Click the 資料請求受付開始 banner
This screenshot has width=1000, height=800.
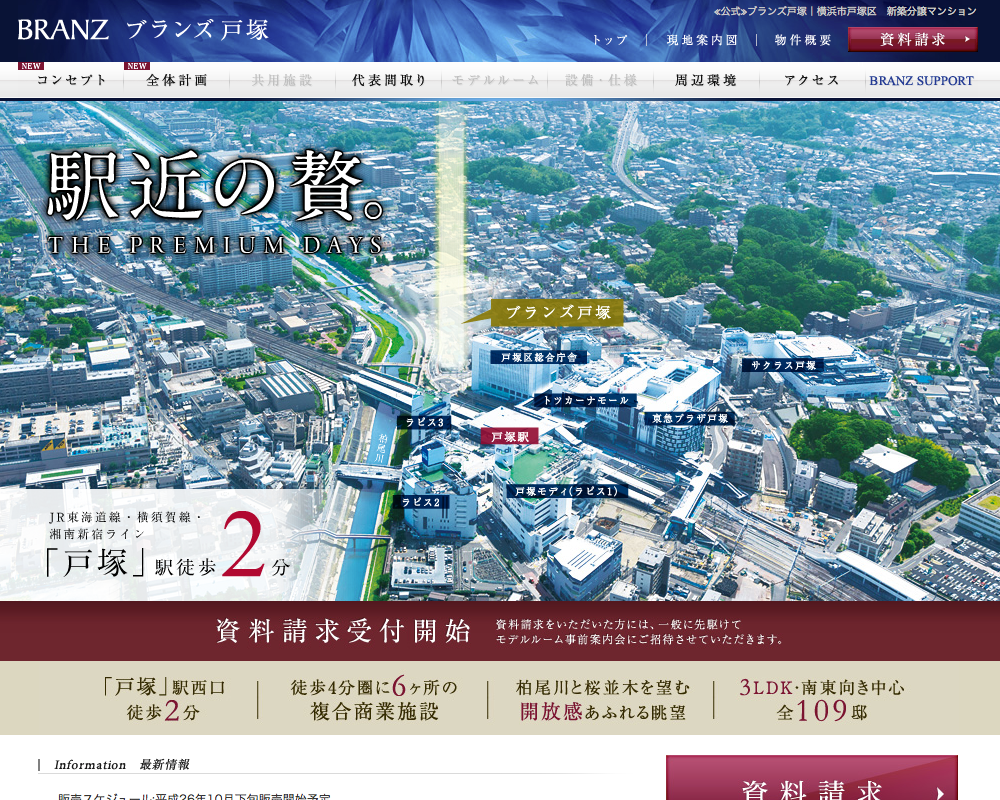[500, 631]
